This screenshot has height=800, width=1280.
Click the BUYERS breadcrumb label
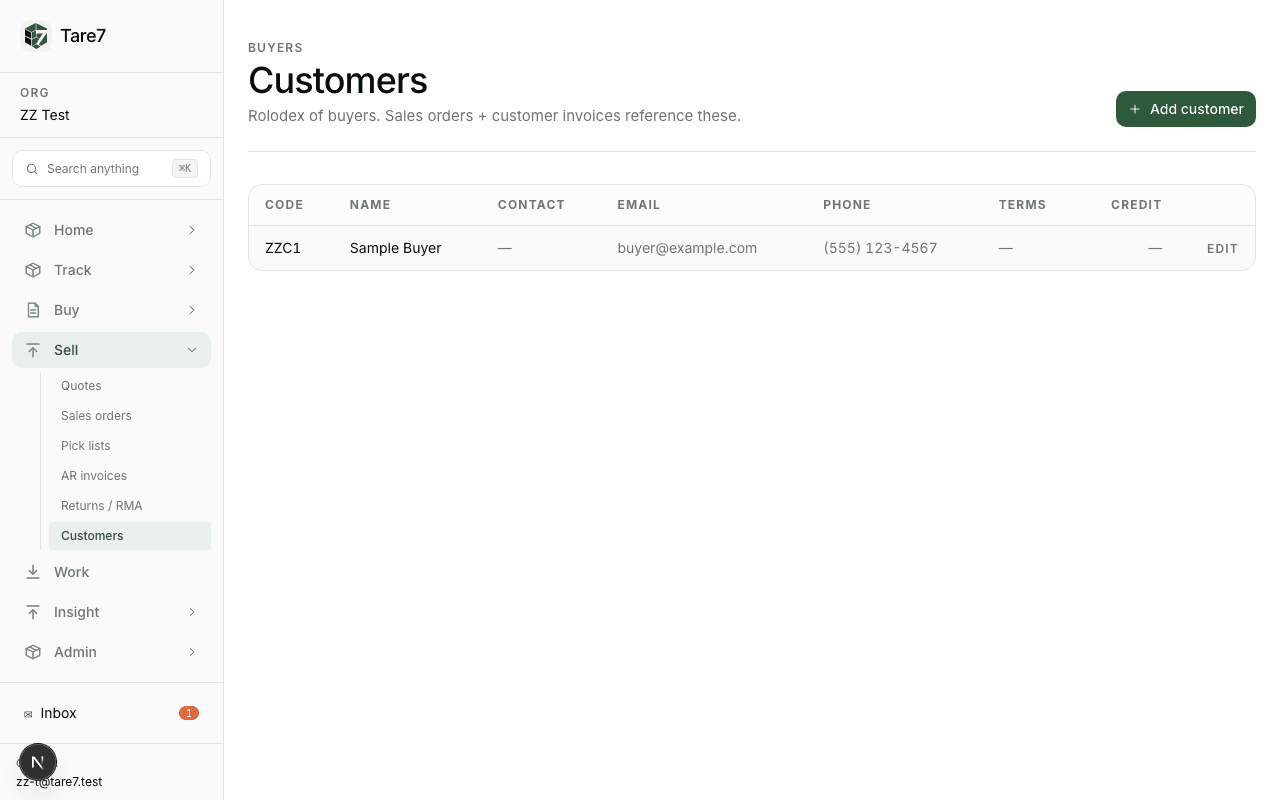pos(275,48)
